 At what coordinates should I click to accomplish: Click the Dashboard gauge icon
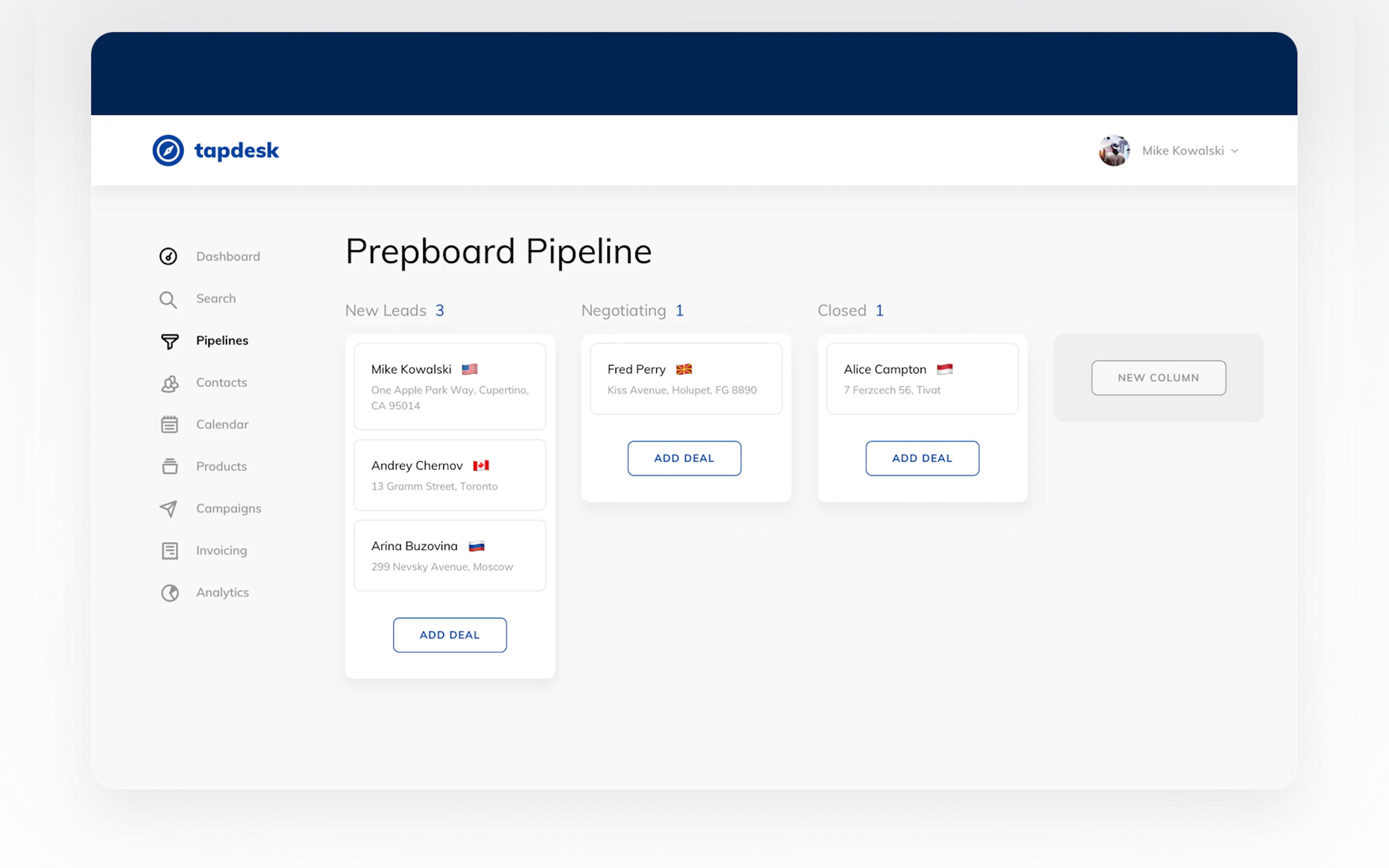coord(168,256)
